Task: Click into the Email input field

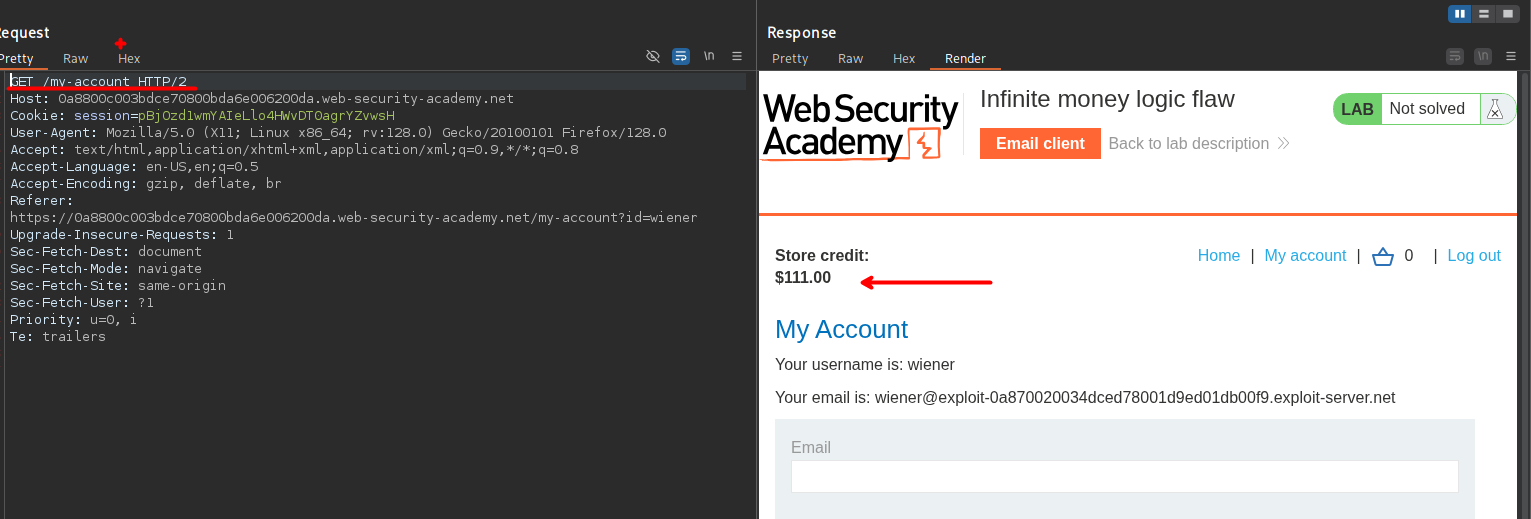Action: [x=1124, y=476]
